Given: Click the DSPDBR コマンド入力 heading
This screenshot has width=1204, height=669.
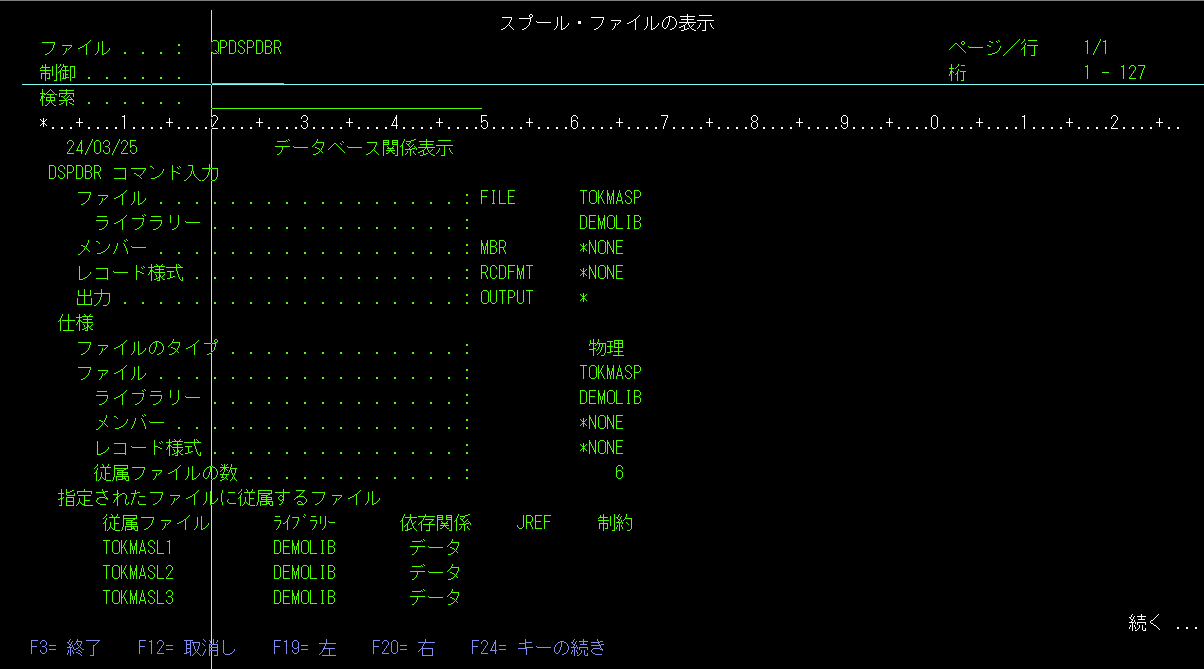Looking at the screenshot, I should coord(133,173).
